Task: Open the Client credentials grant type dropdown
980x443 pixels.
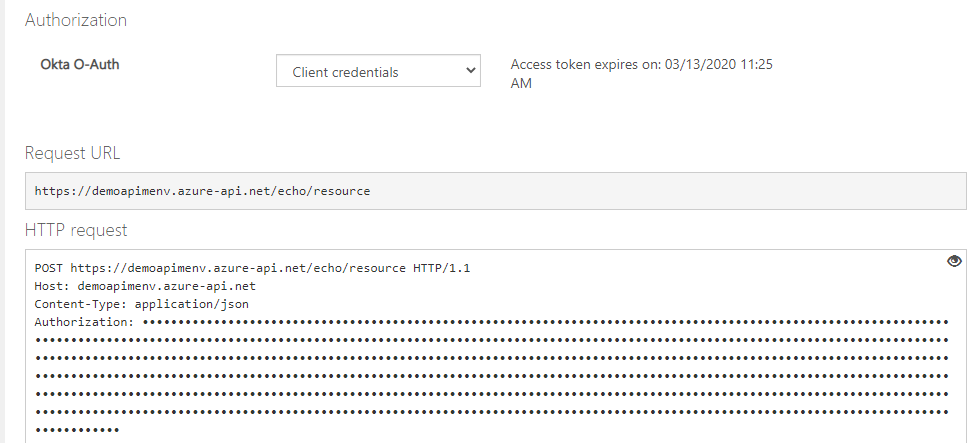Action: [x=378, y=71]
